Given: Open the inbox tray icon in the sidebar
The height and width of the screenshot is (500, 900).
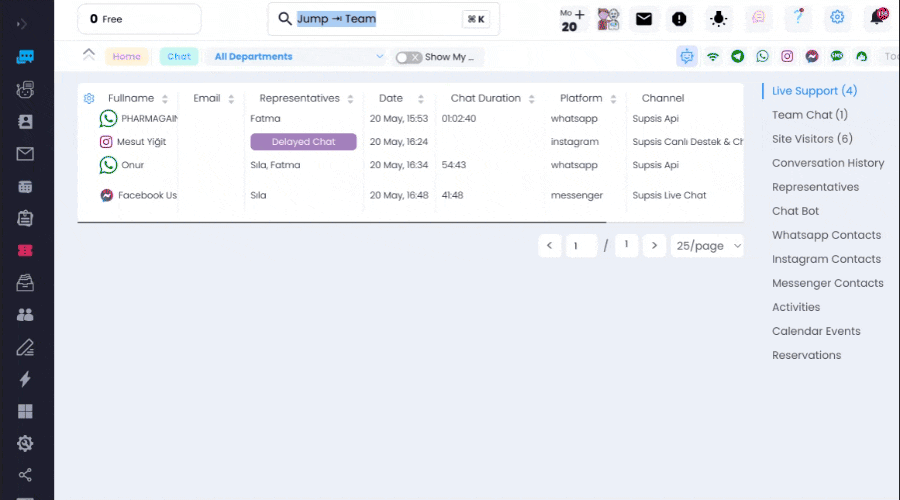Looking at the screenshot, I should [25, 282].
